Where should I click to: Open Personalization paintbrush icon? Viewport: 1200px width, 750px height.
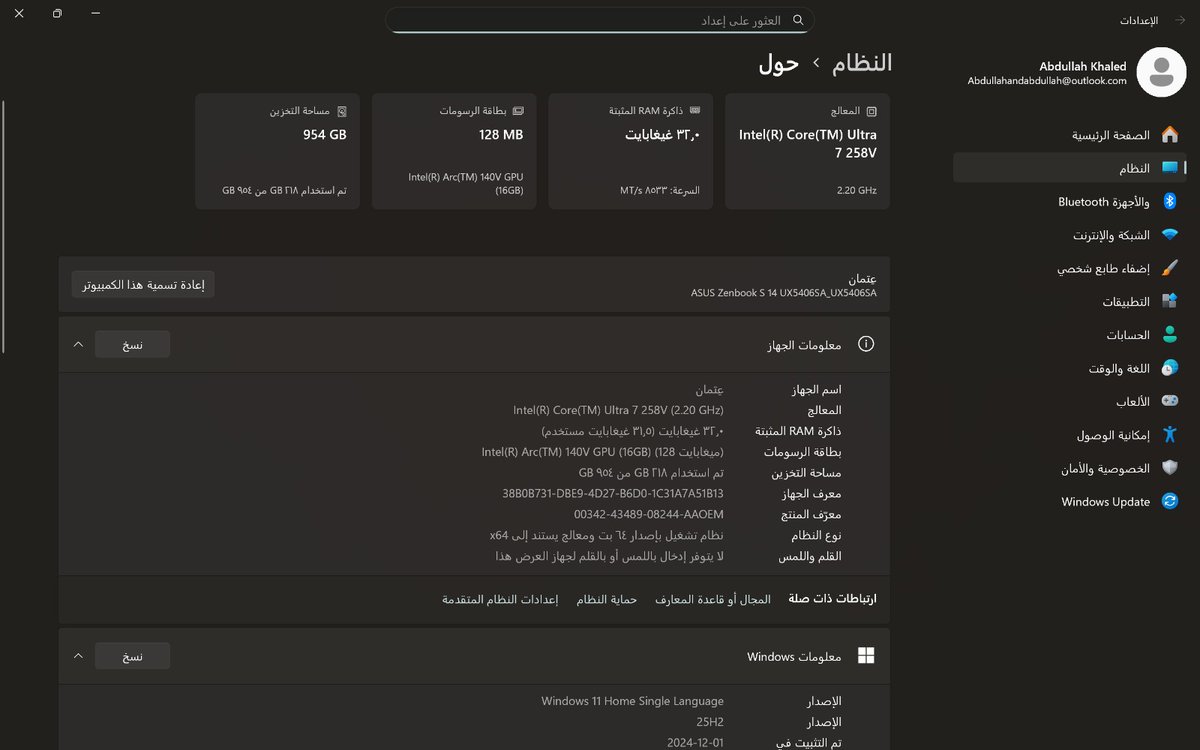(1169, 268)
